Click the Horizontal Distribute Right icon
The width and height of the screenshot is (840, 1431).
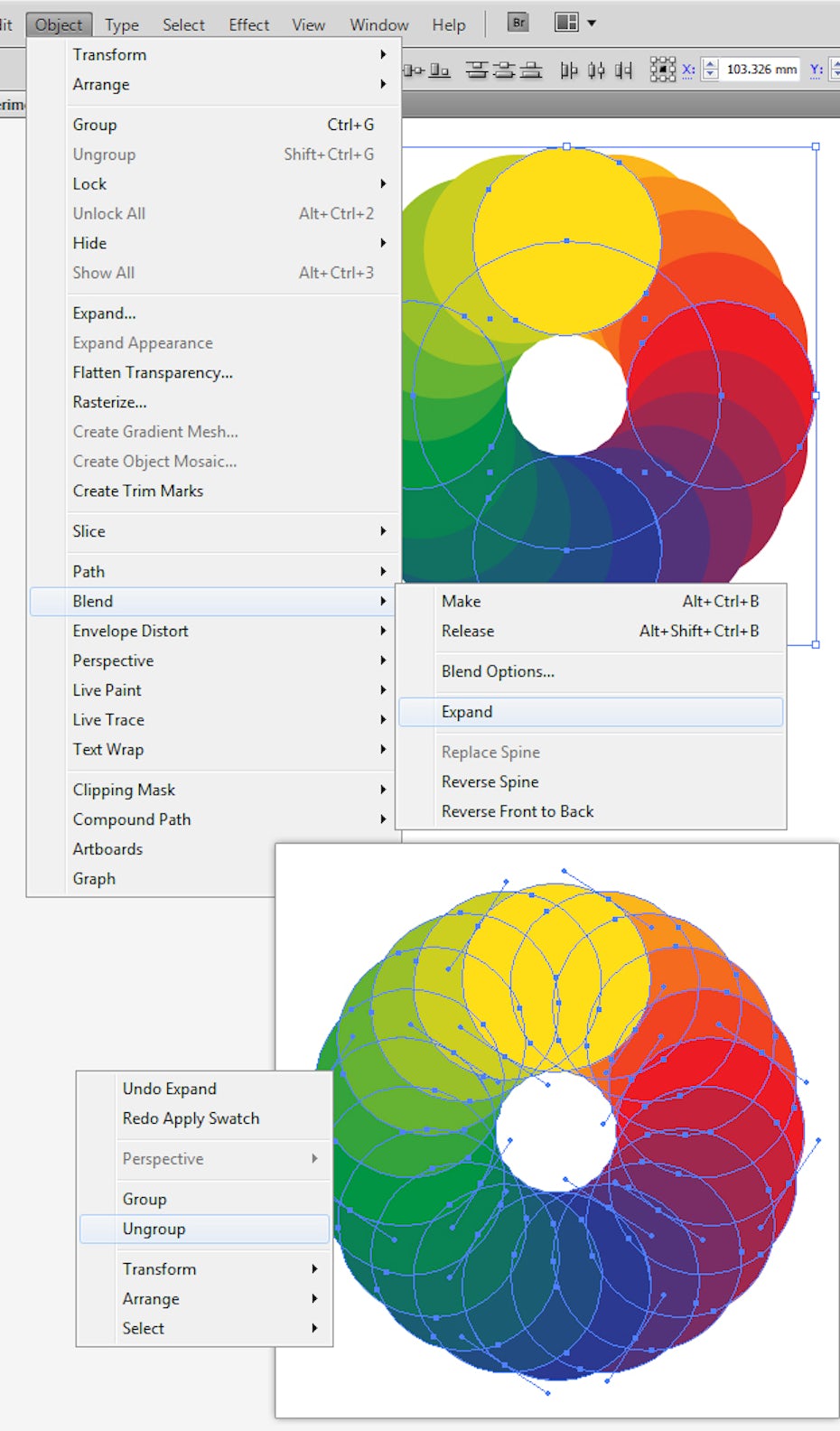623,70
